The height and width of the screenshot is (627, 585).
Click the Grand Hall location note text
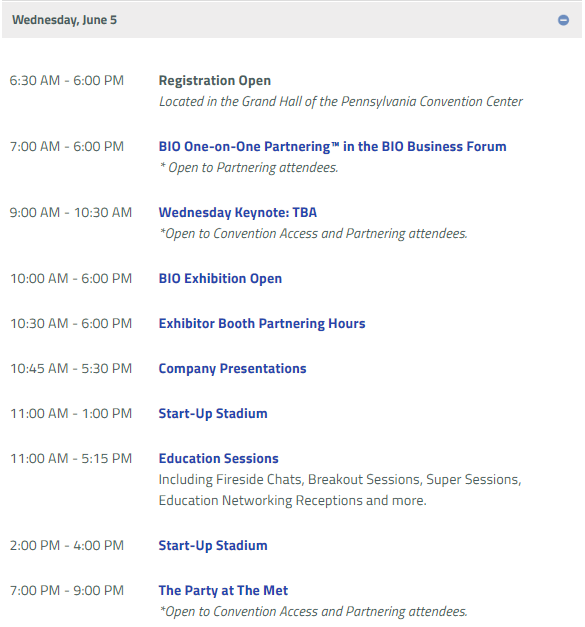[x=341, y=102]
